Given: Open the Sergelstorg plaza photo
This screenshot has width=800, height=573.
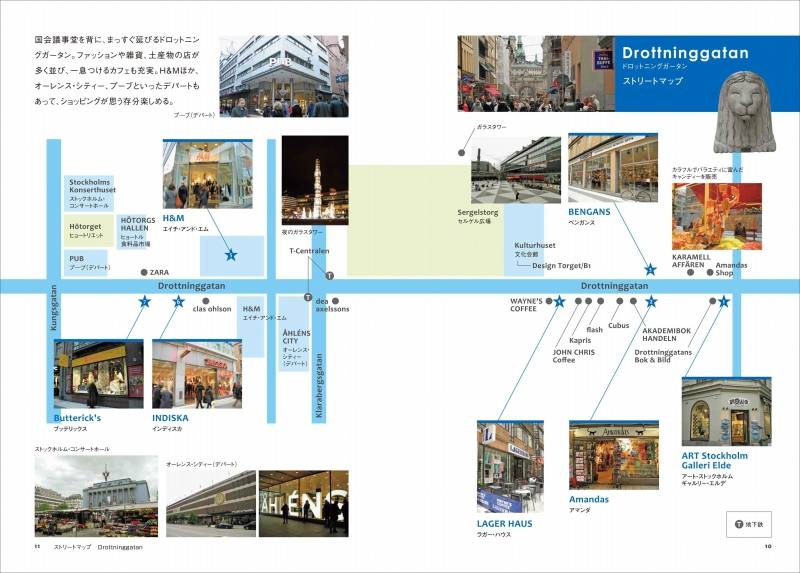Looking at the screenshot, I should [515, 170].
